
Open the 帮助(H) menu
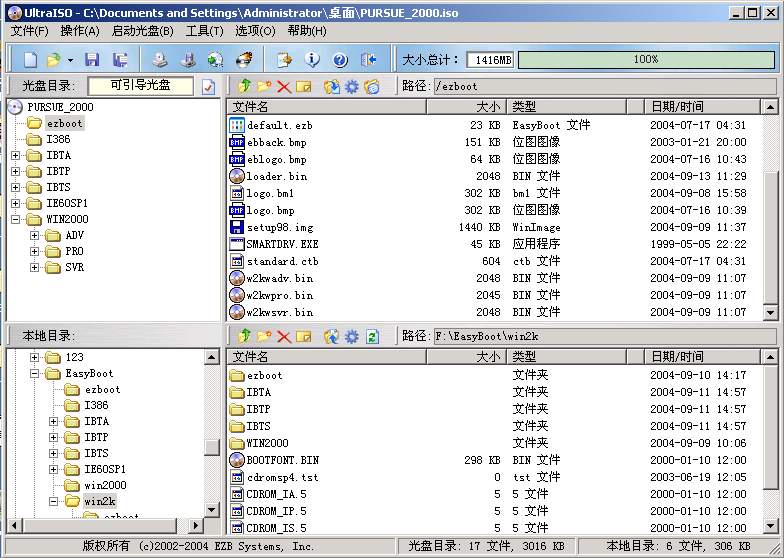307,31
